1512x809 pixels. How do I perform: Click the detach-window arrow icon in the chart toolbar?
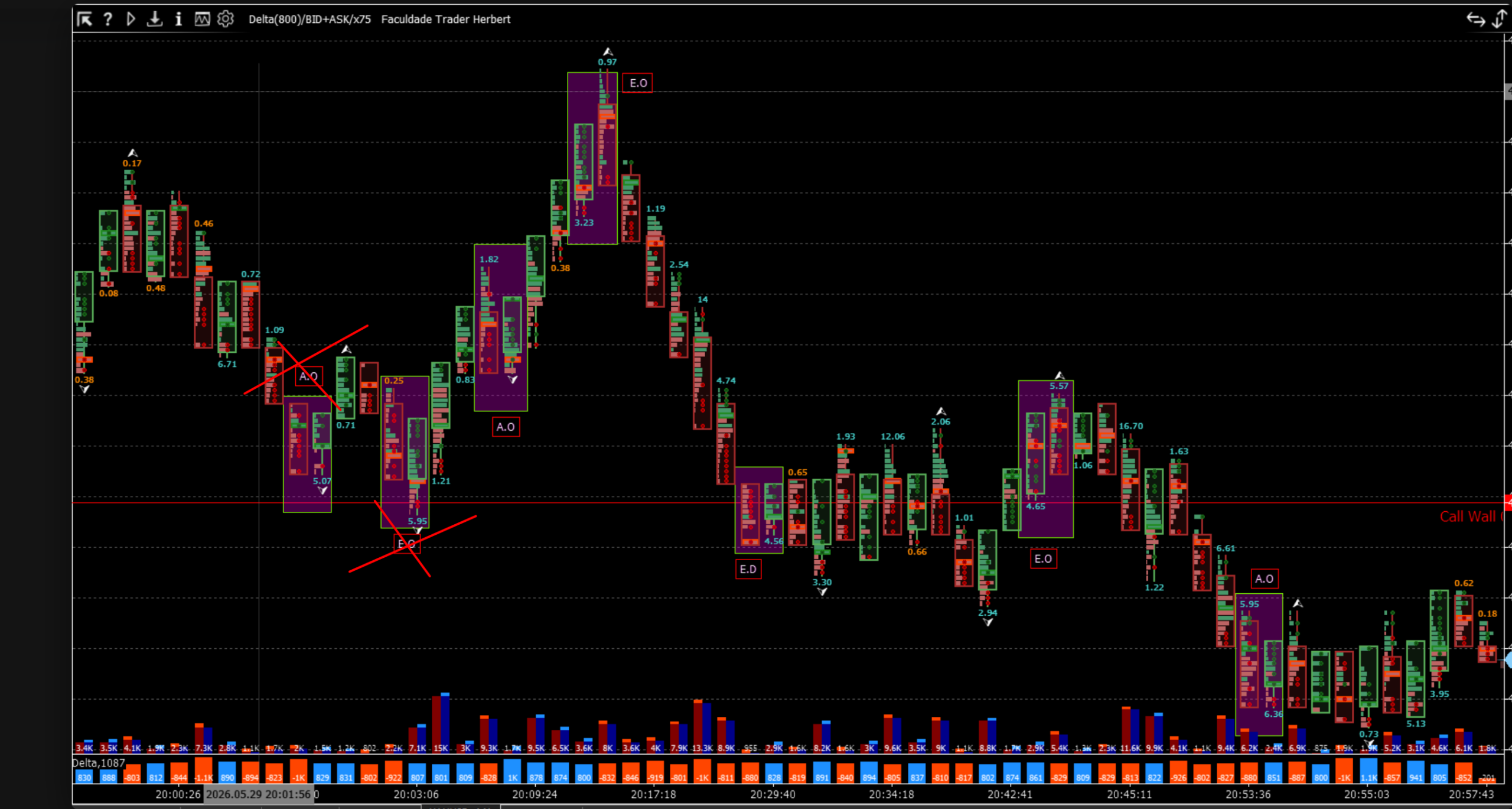pos(84,20)
